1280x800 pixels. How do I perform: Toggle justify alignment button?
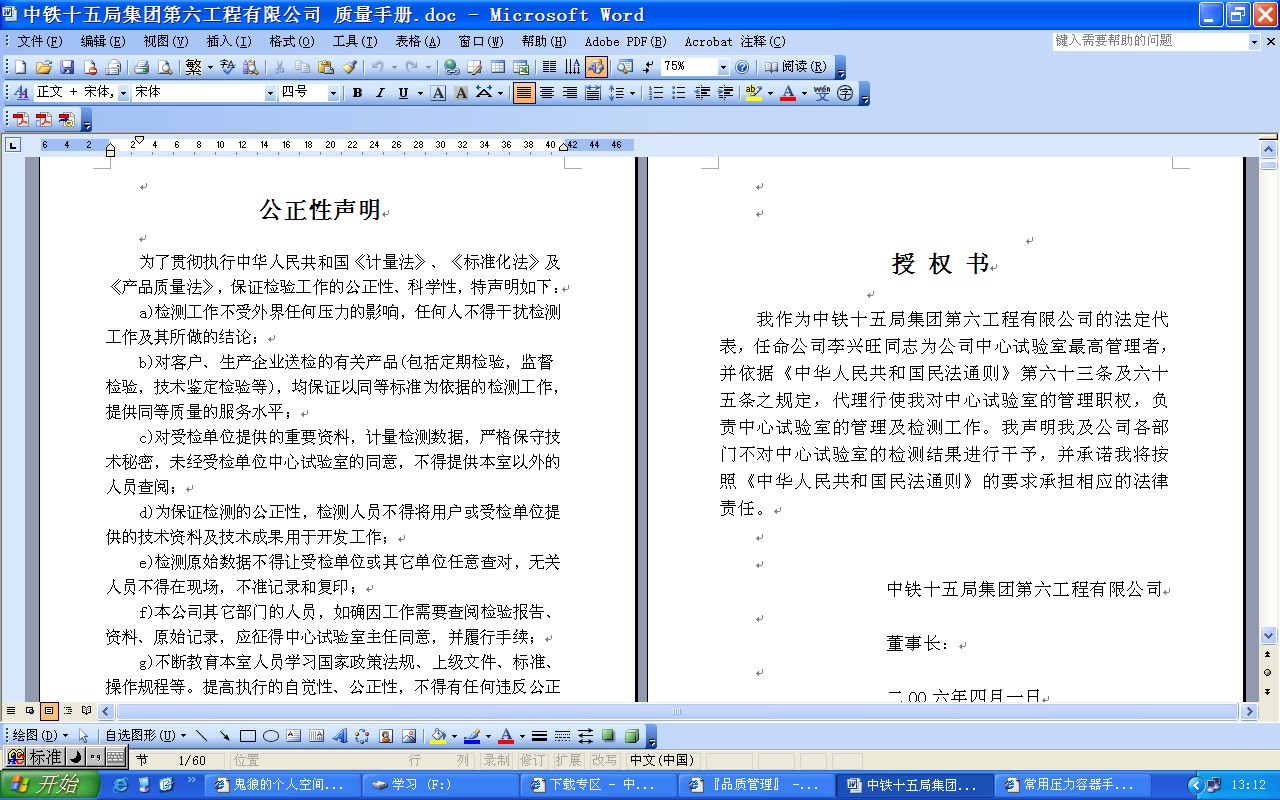(524, 93)
